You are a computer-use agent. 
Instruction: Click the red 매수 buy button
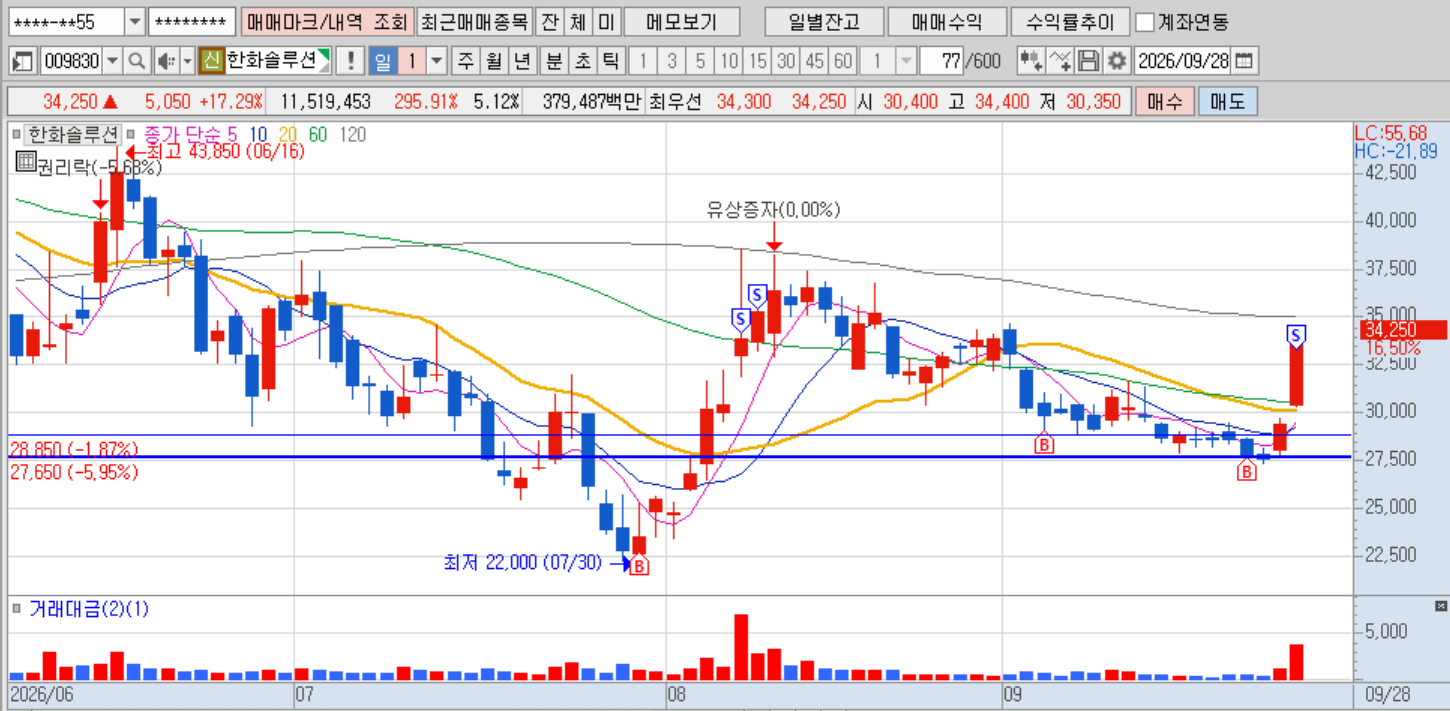tap(1164, 102)
